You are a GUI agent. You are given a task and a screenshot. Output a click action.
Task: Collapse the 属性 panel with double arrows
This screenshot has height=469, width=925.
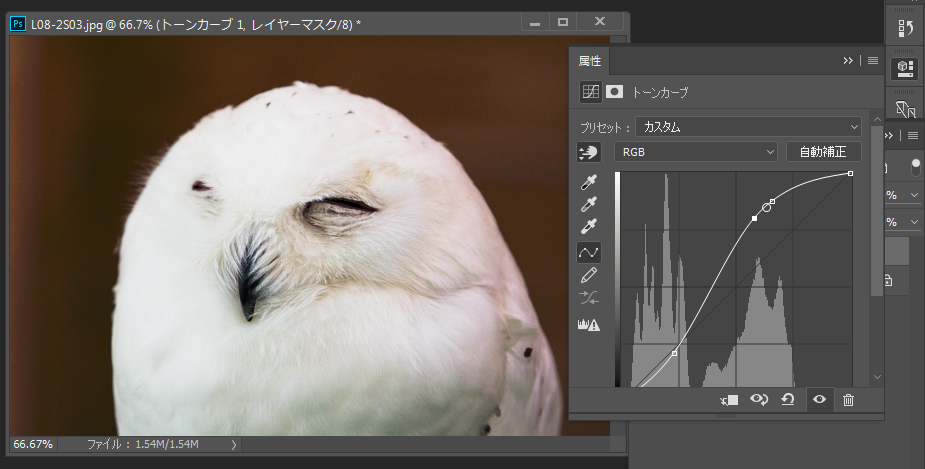coord(848,60)
